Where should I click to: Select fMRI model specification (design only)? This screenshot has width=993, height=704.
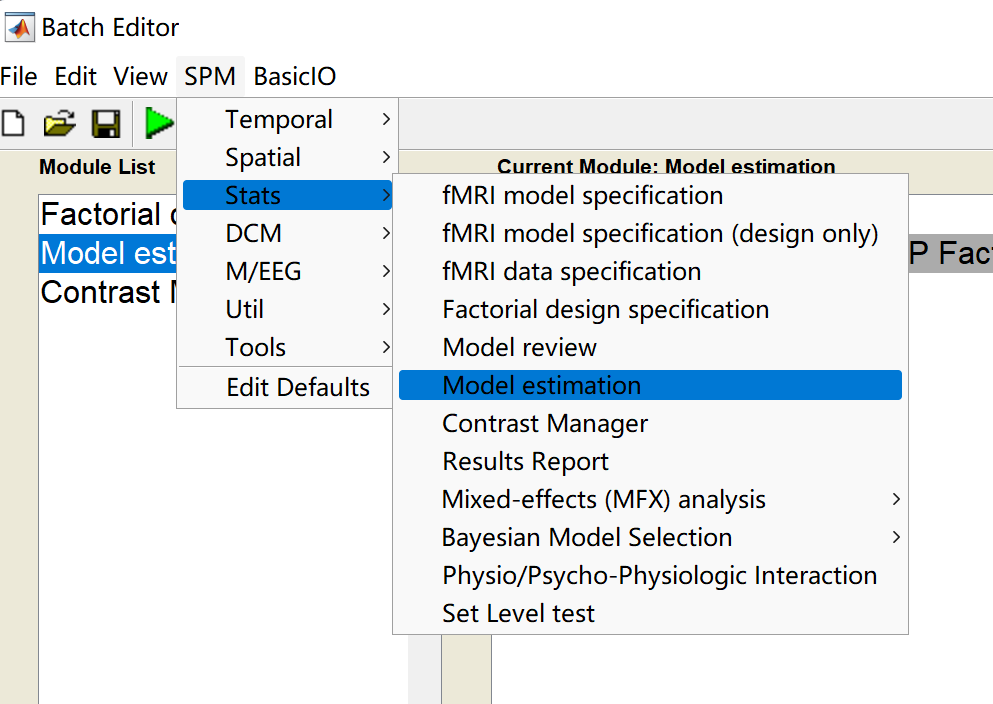click(660, 233)
